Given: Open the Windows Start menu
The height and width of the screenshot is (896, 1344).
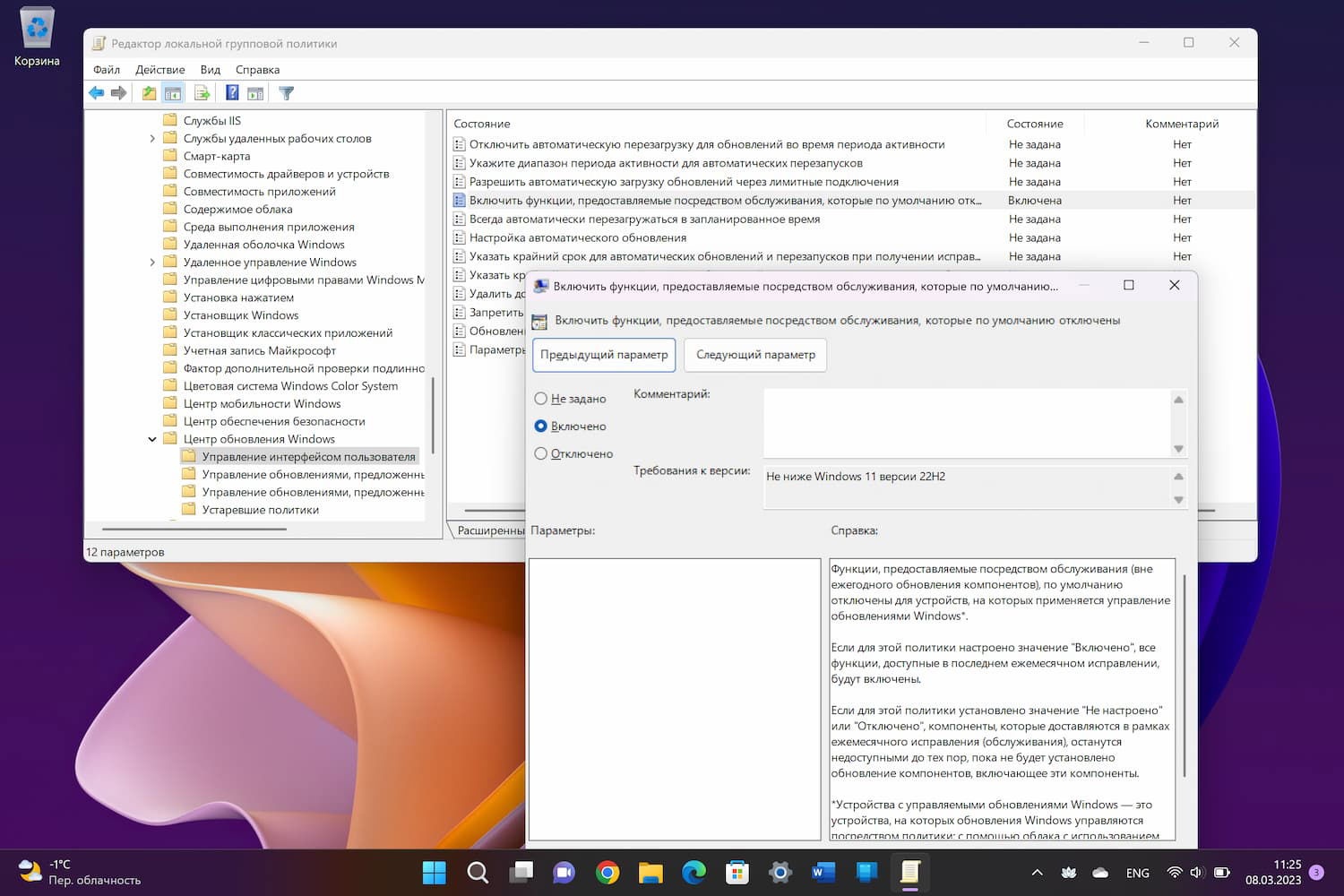Looking at the screenshot, I should 434,872.
